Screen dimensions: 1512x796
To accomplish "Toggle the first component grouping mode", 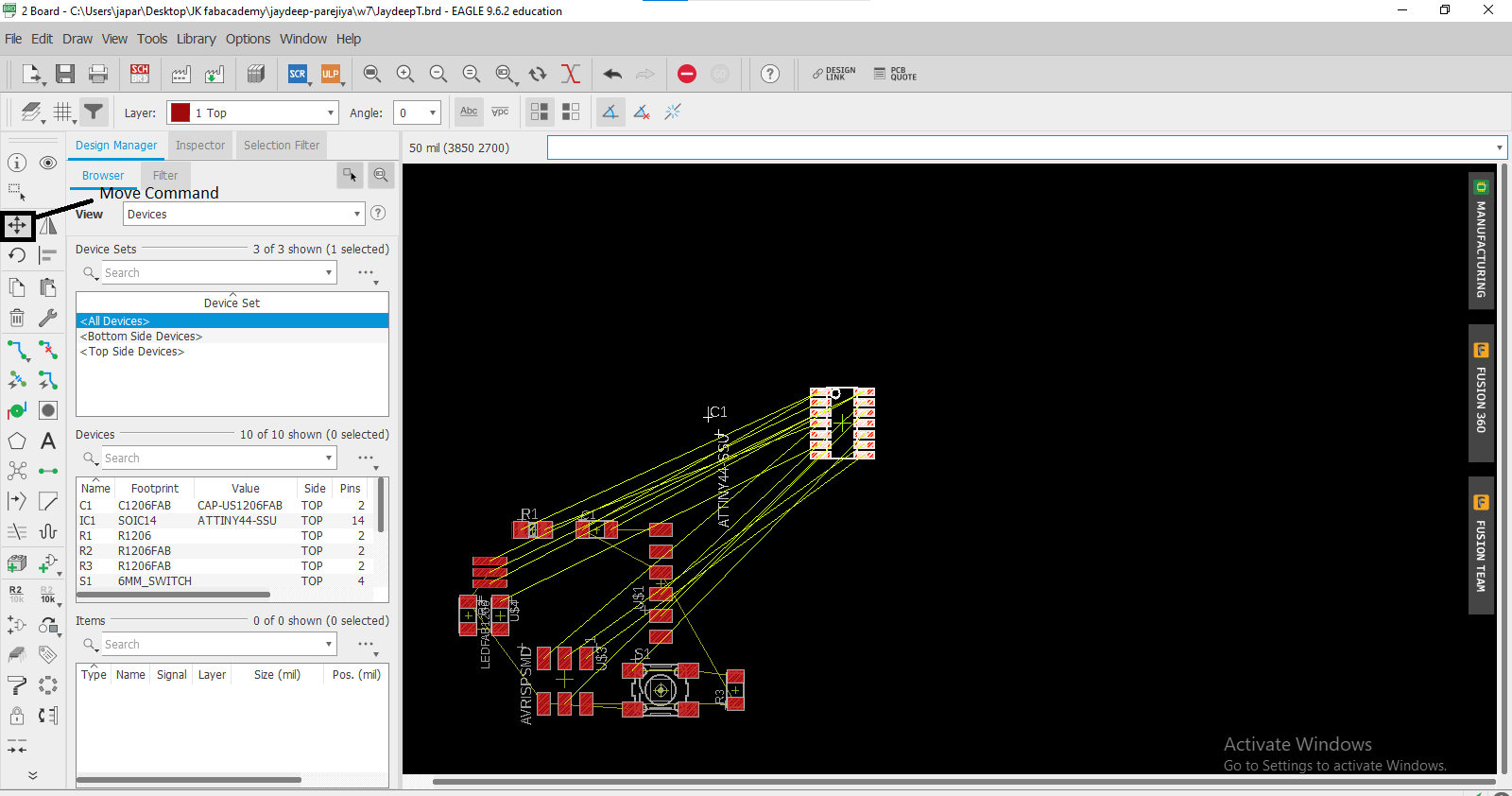I will click(x=540, y=112).
